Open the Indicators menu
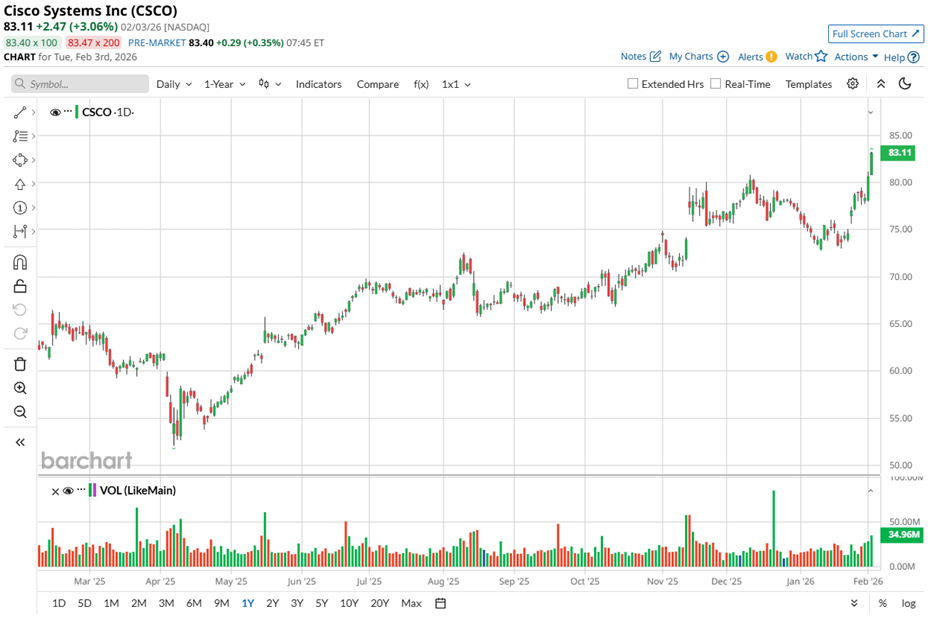The image size is (937, 621). pyautogui.click(x=319, y=84)
